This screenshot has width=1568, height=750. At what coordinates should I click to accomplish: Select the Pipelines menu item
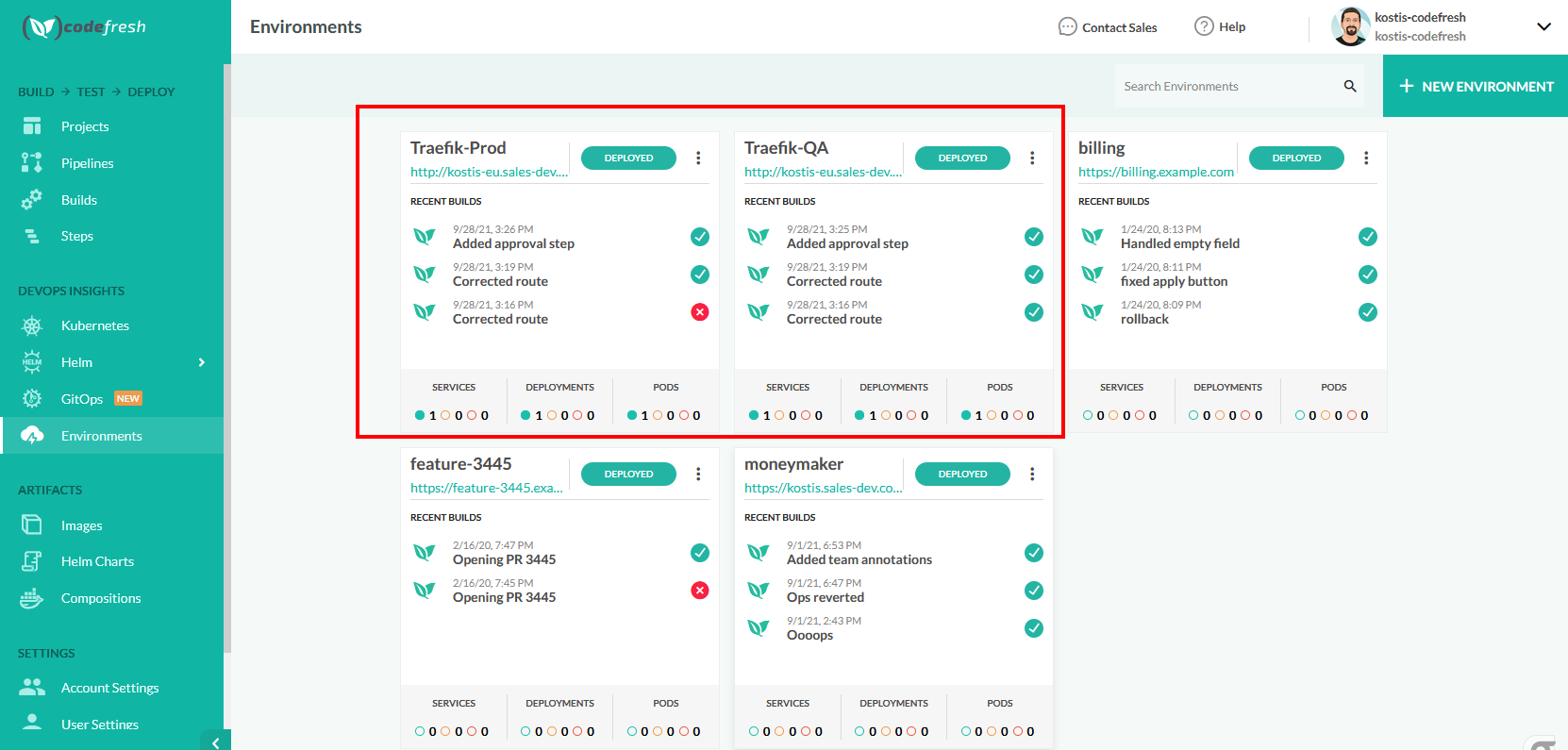point(87,163)
